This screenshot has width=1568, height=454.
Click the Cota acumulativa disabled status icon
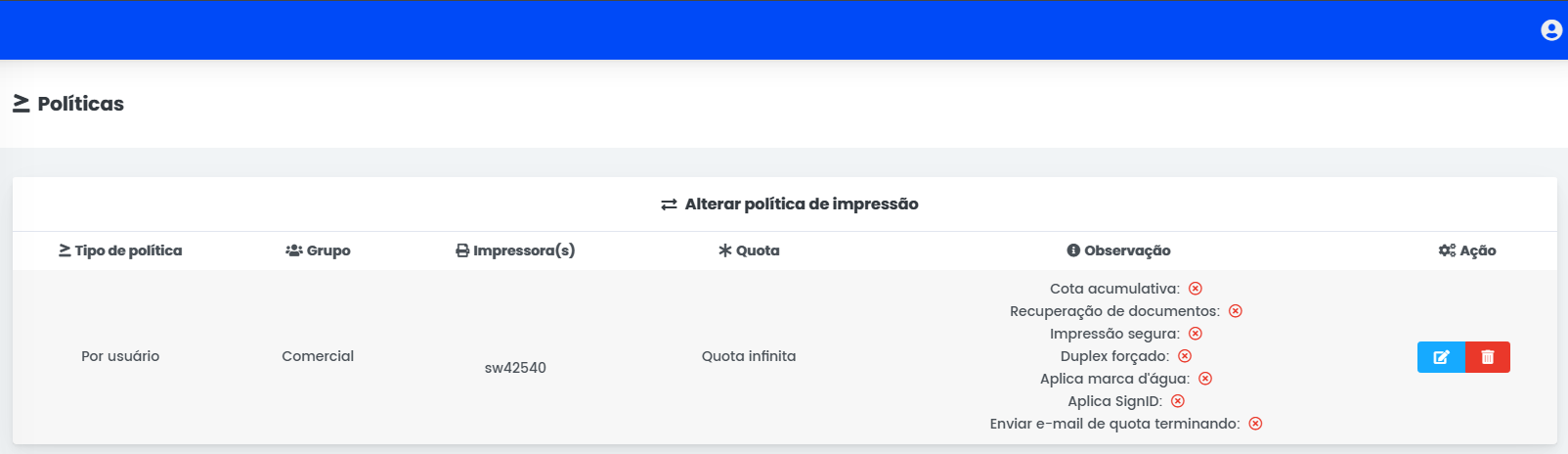(1196, 289)
